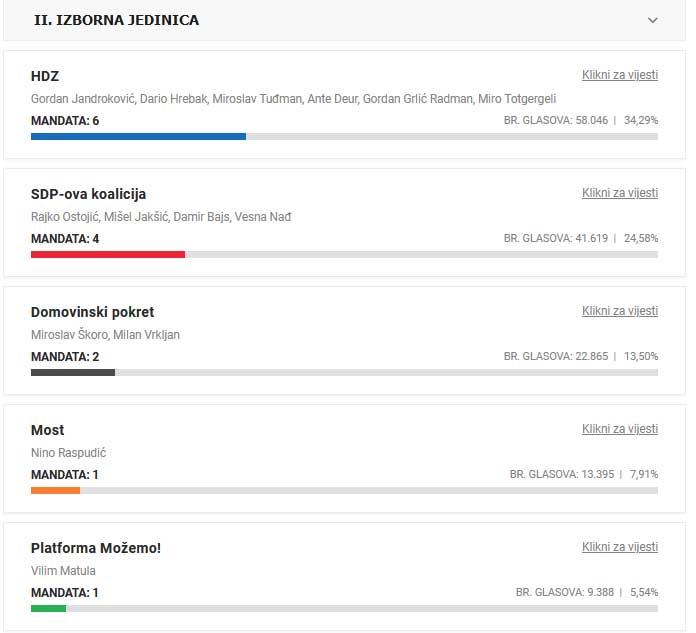Select the dark gray Domovinski pokret bar
The width and height of the screenshot is (696, 633).
[73, 372]
